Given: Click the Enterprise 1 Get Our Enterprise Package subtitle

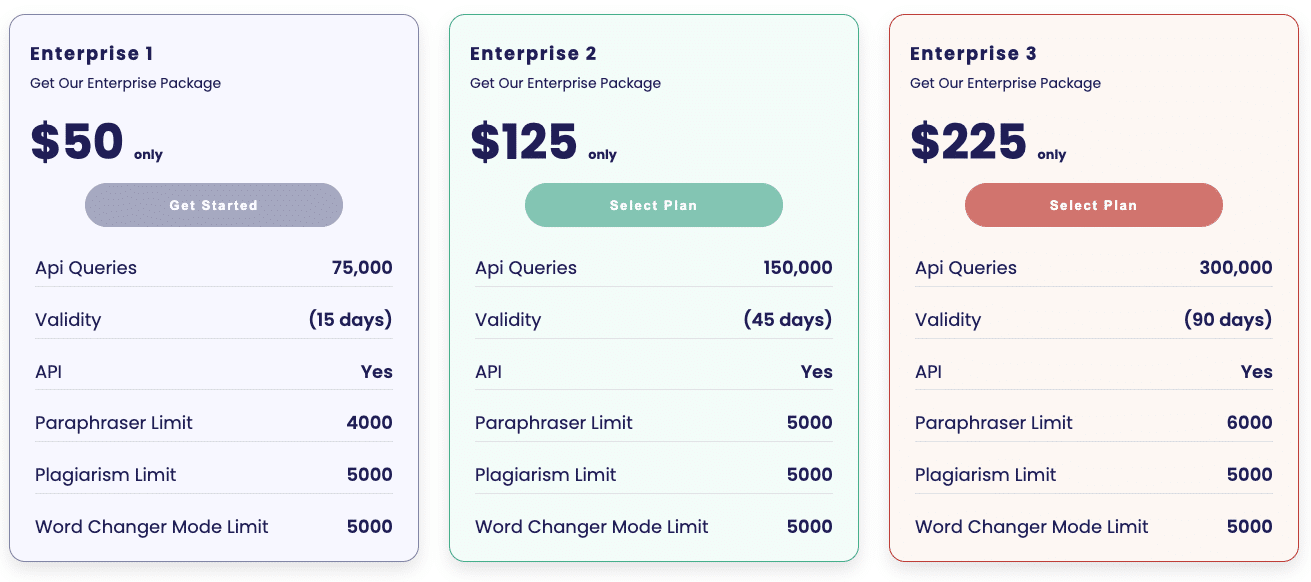Looking at the screenshot, I should [x=126, y=83].
